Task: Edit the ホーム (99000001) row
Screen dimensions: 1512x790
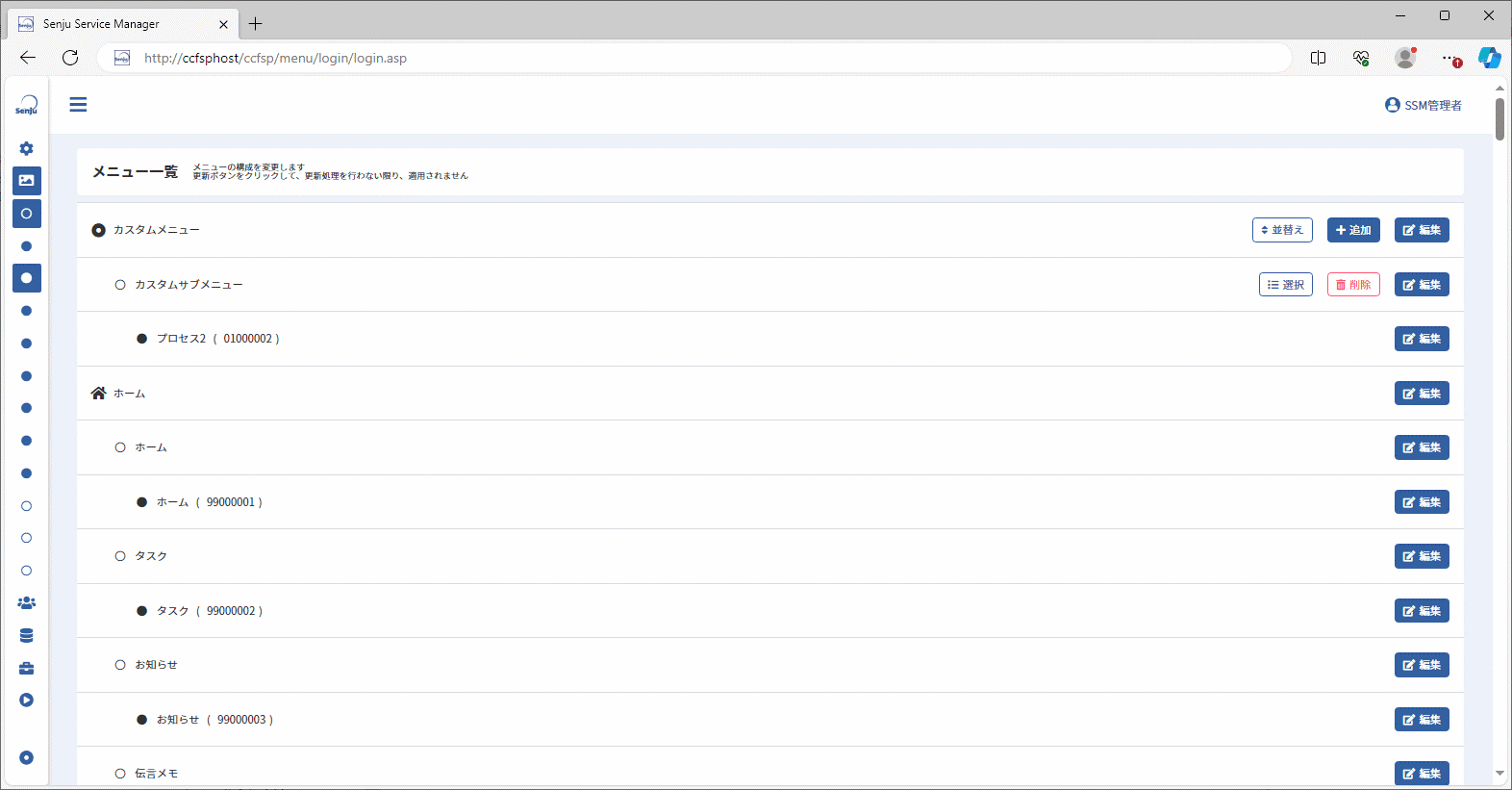Action: tap(1422, 502)
